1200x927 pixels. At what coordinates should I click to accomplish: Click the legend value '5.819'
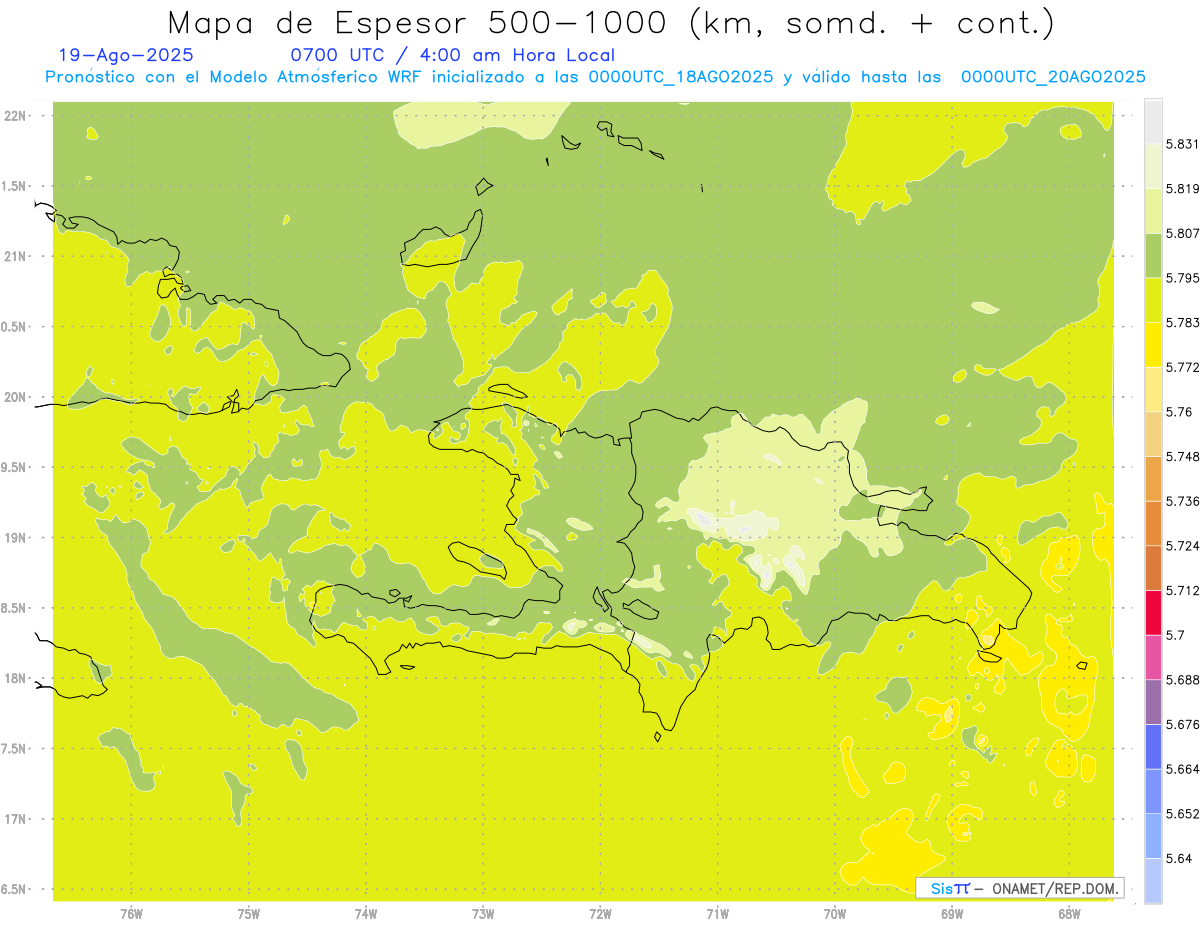pyautogui.click(x=1183, y=189)
